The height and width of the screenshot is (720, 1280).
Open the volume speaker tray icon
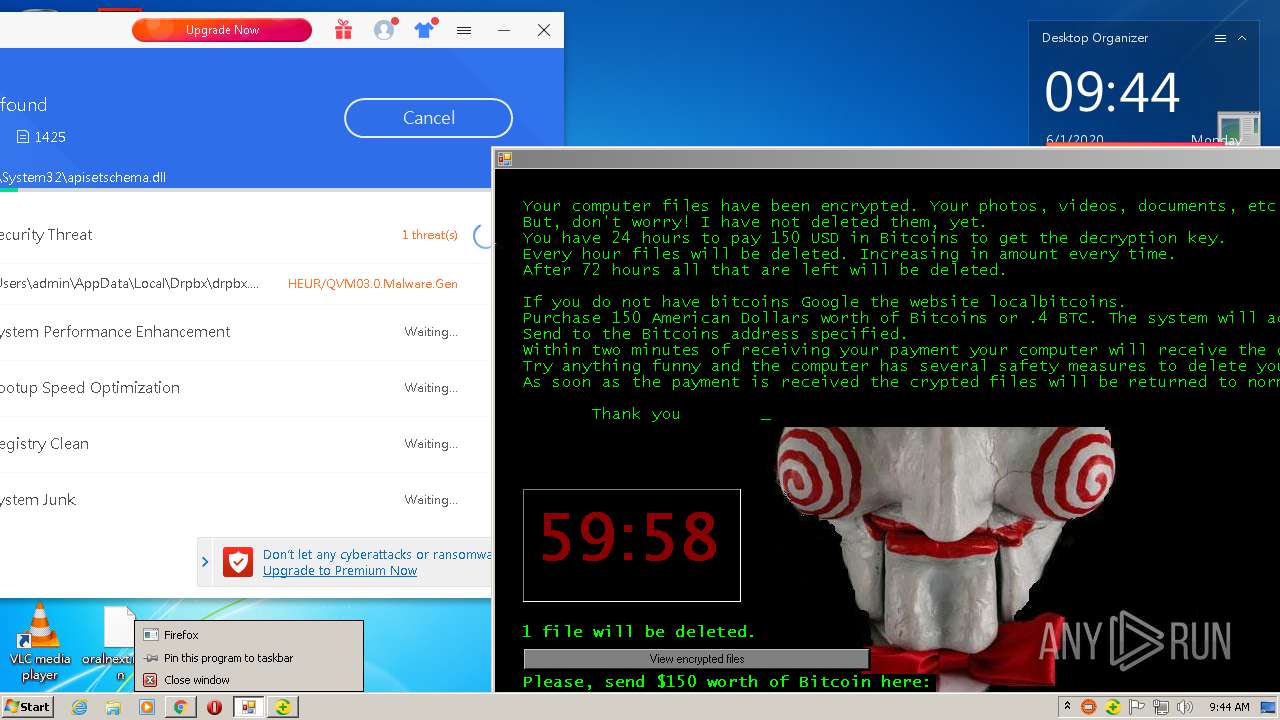tap(1185, 707)
